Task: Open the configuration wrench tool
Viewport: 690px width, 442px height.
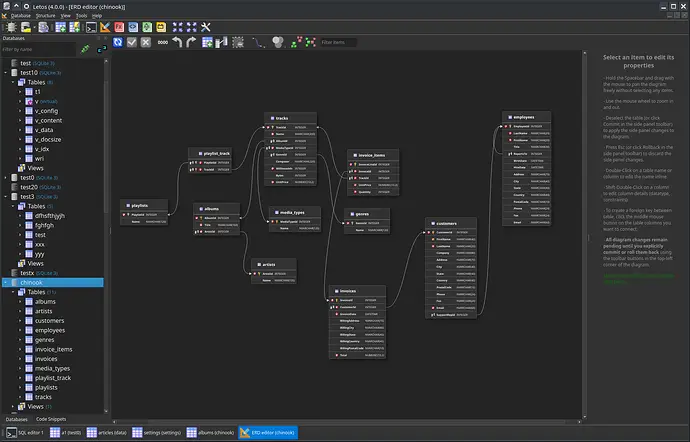Action: coord(206,27)
